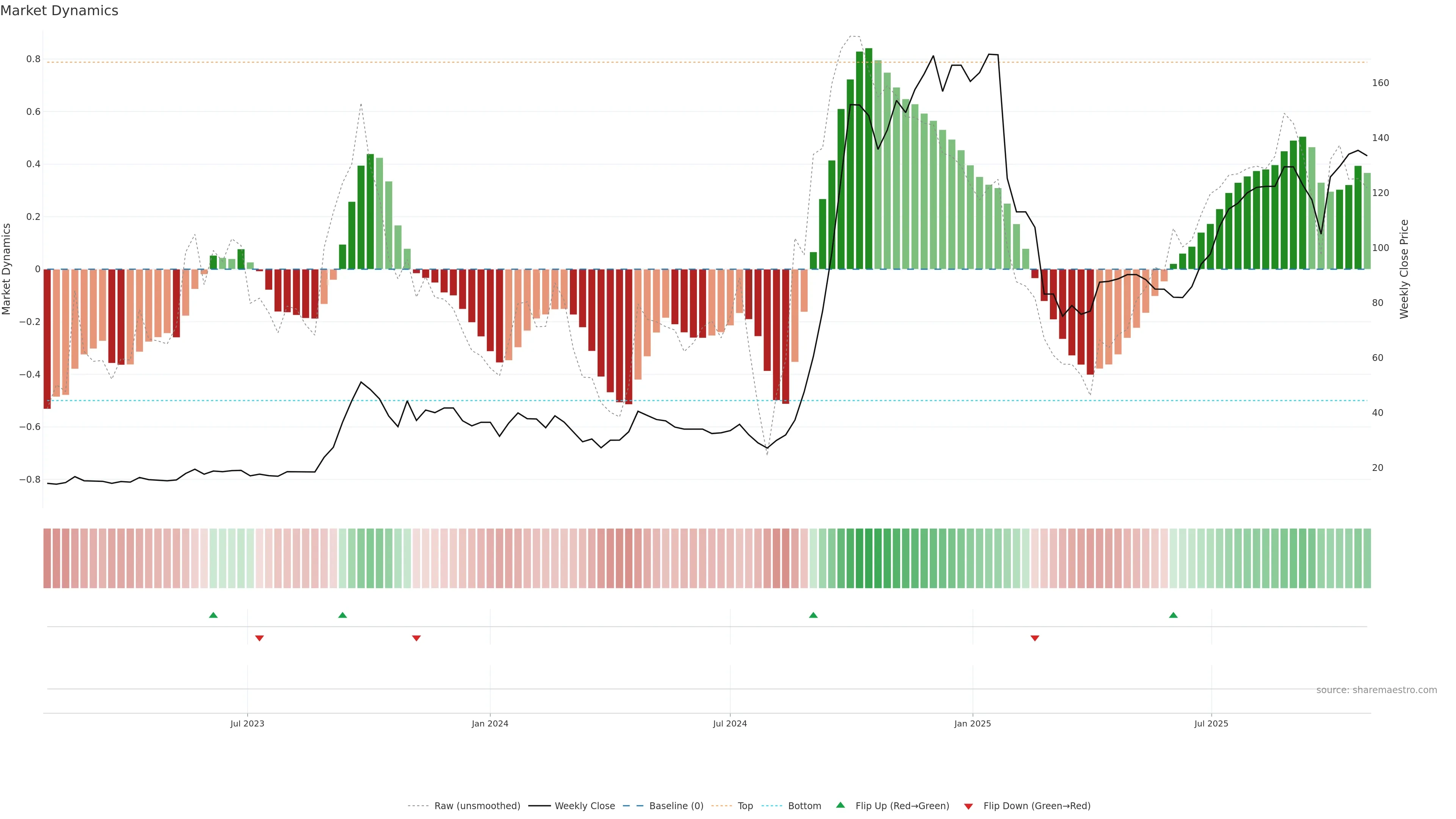
Task: Select the last green flip-up marker before Jul 2025
Action: (1174, 615)
